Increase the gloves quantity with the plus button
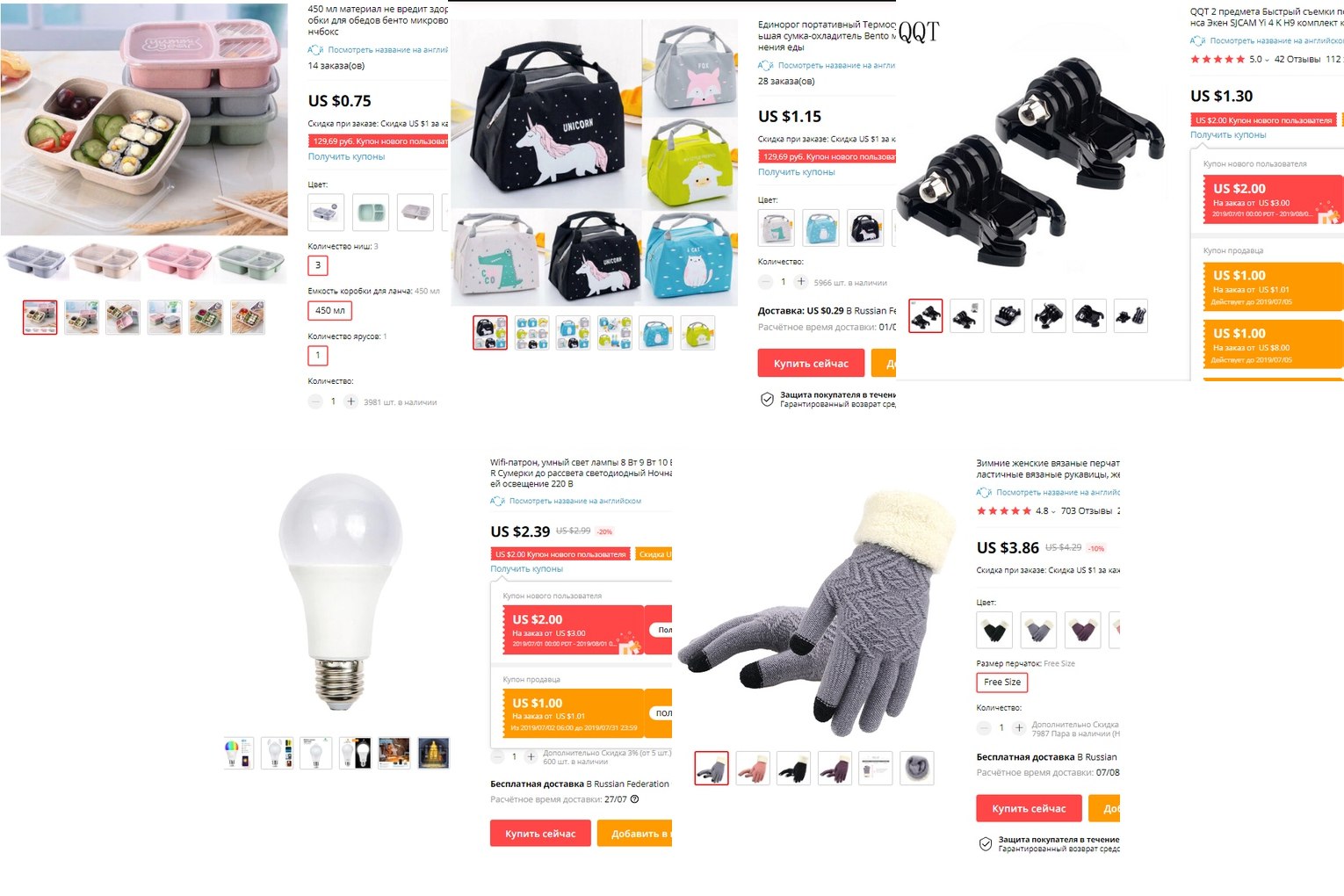The image size is (1344, 896). (x=1019, y=727)
